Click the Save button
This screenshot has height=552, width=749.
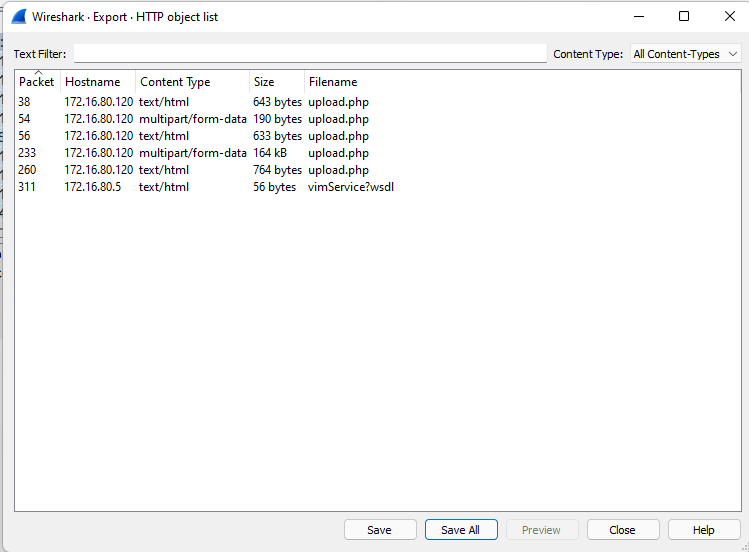coord(380,530)
